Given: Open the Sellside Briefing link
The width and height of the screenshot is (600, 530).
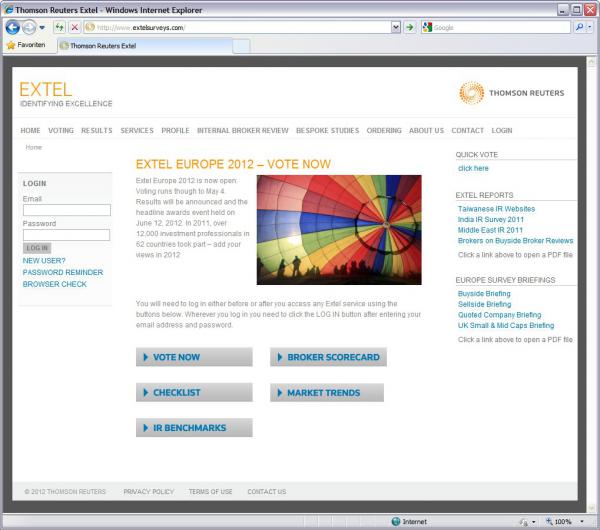Looking at the screenshot, I should [x=484, y=304].
